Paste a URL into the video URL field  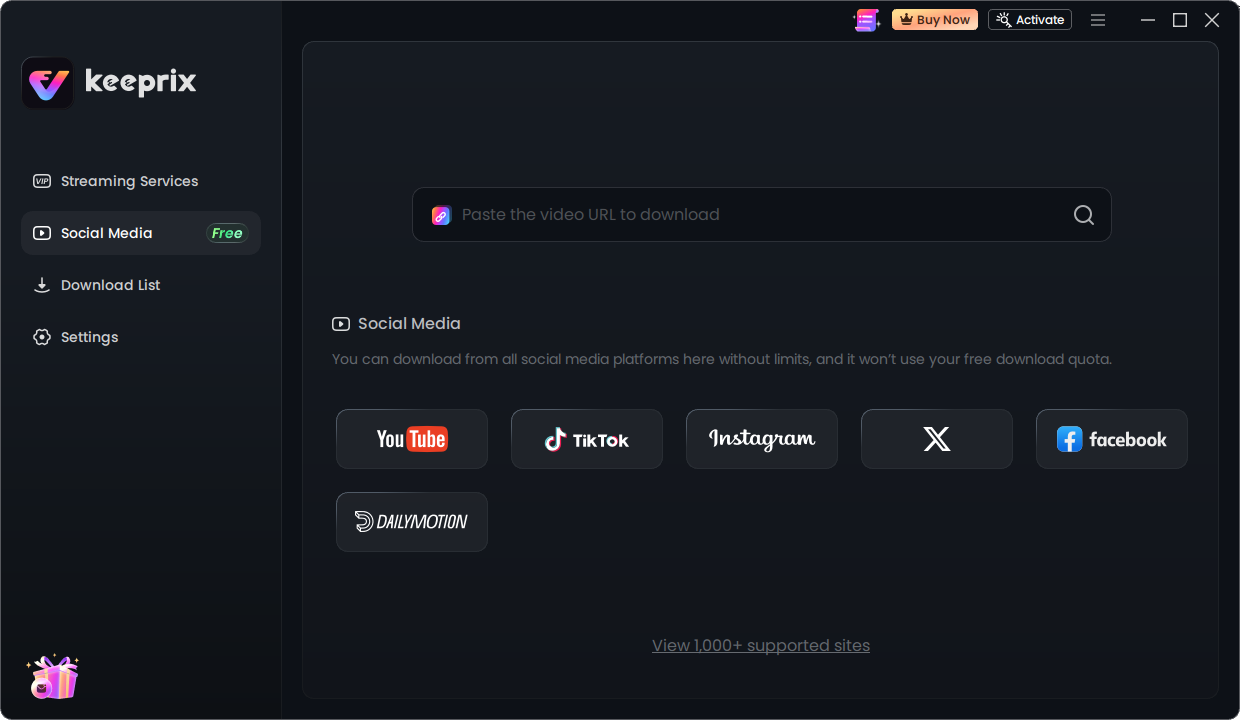(762, 214)
